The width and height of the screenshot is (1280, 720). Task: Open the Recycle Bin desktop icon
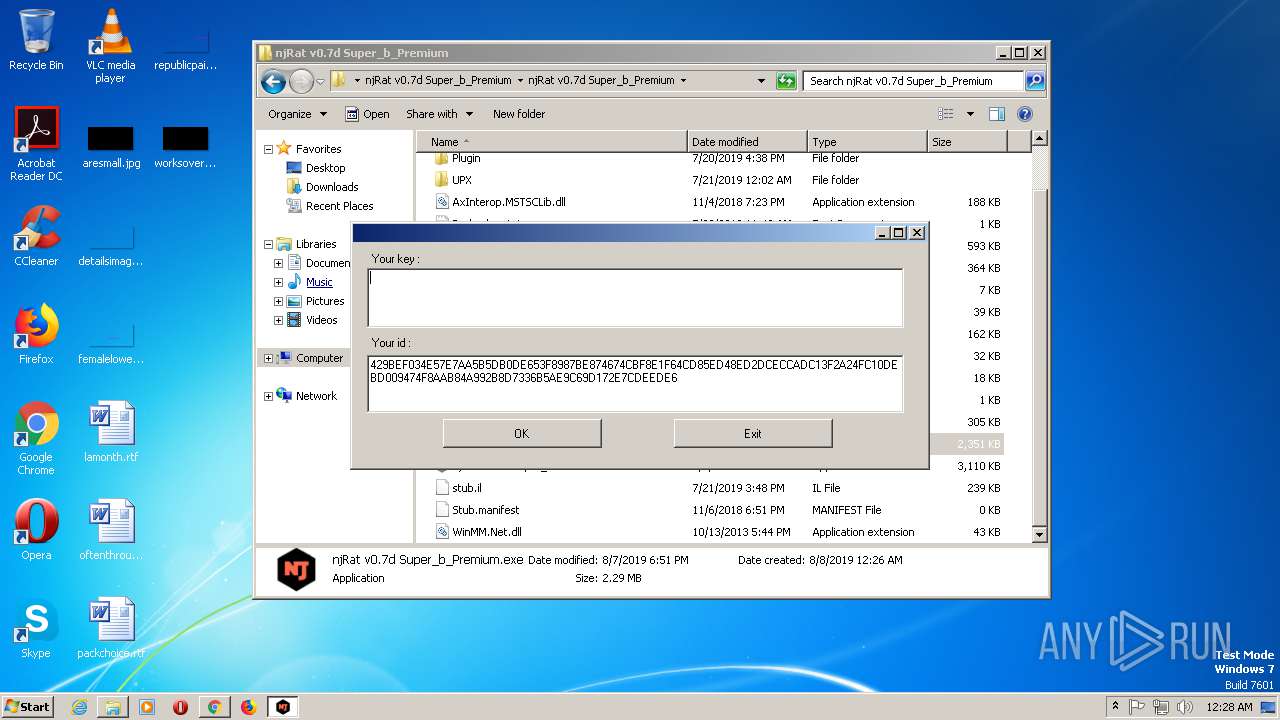(x=36, y=40)
